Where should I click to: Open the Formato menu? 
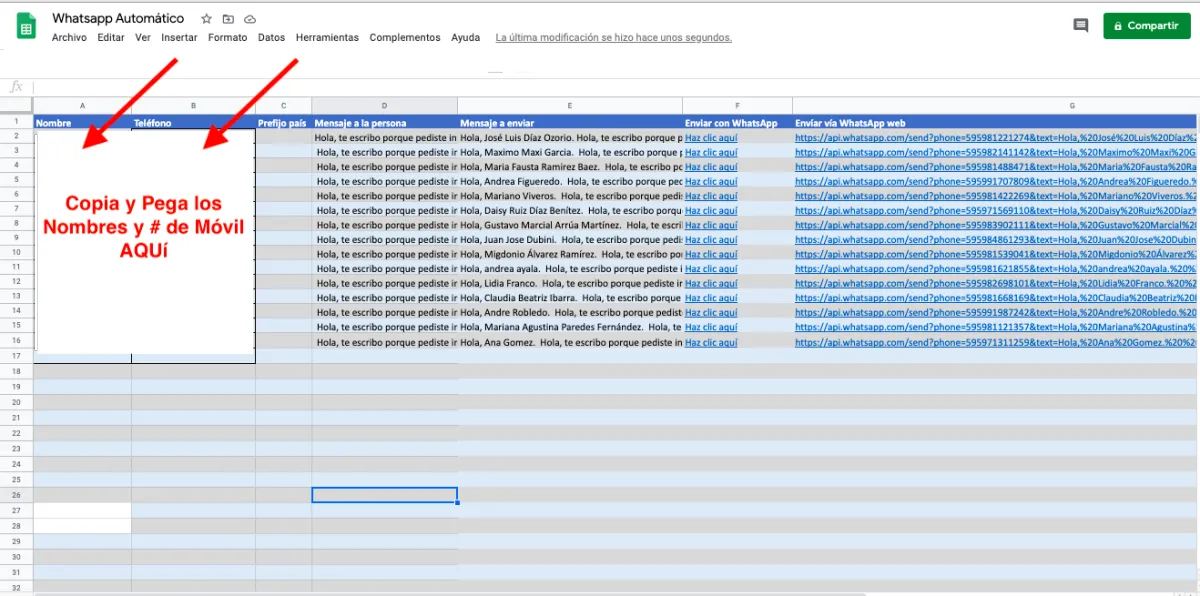click(x=228, y=38)
